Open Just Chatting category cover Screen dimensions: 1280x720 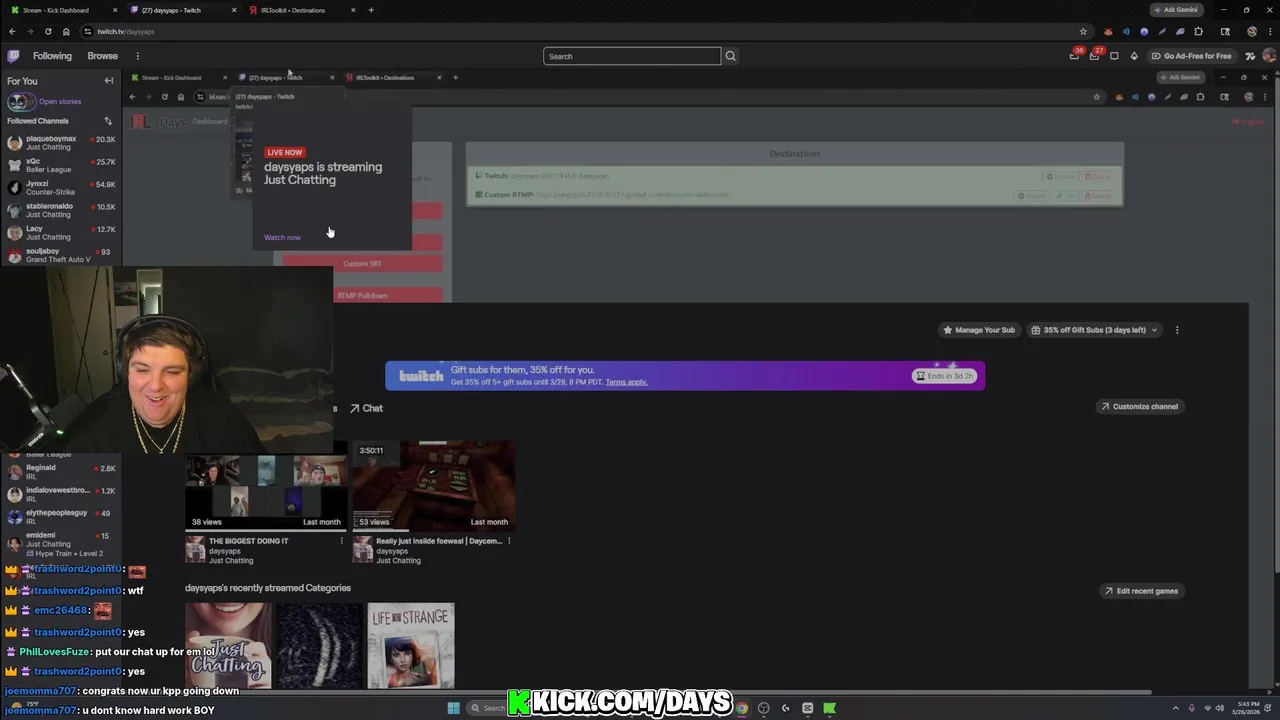point(228,646)
